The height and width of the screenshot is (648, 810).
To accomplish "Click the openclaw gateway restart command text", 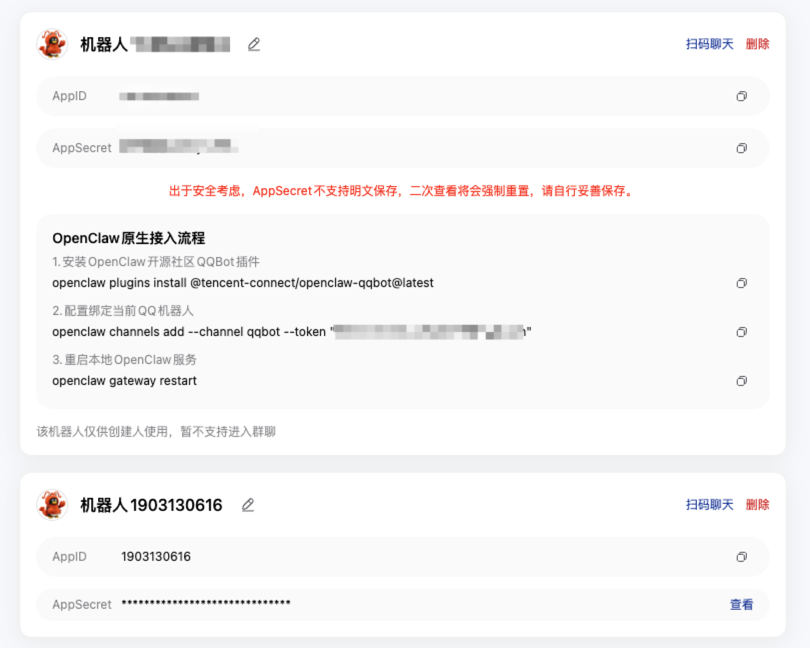I will coord(123,381).
